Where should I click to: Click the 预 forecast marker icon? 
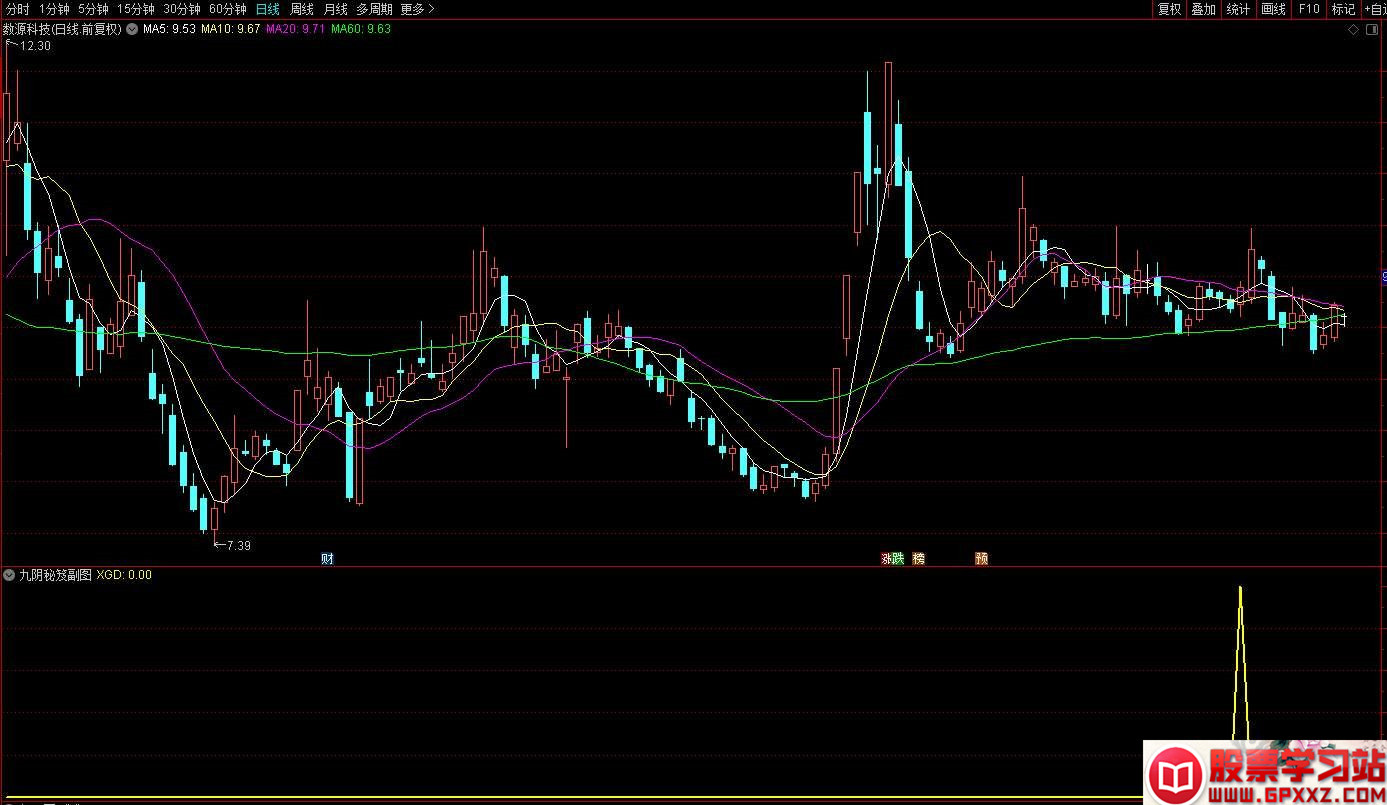982,559
